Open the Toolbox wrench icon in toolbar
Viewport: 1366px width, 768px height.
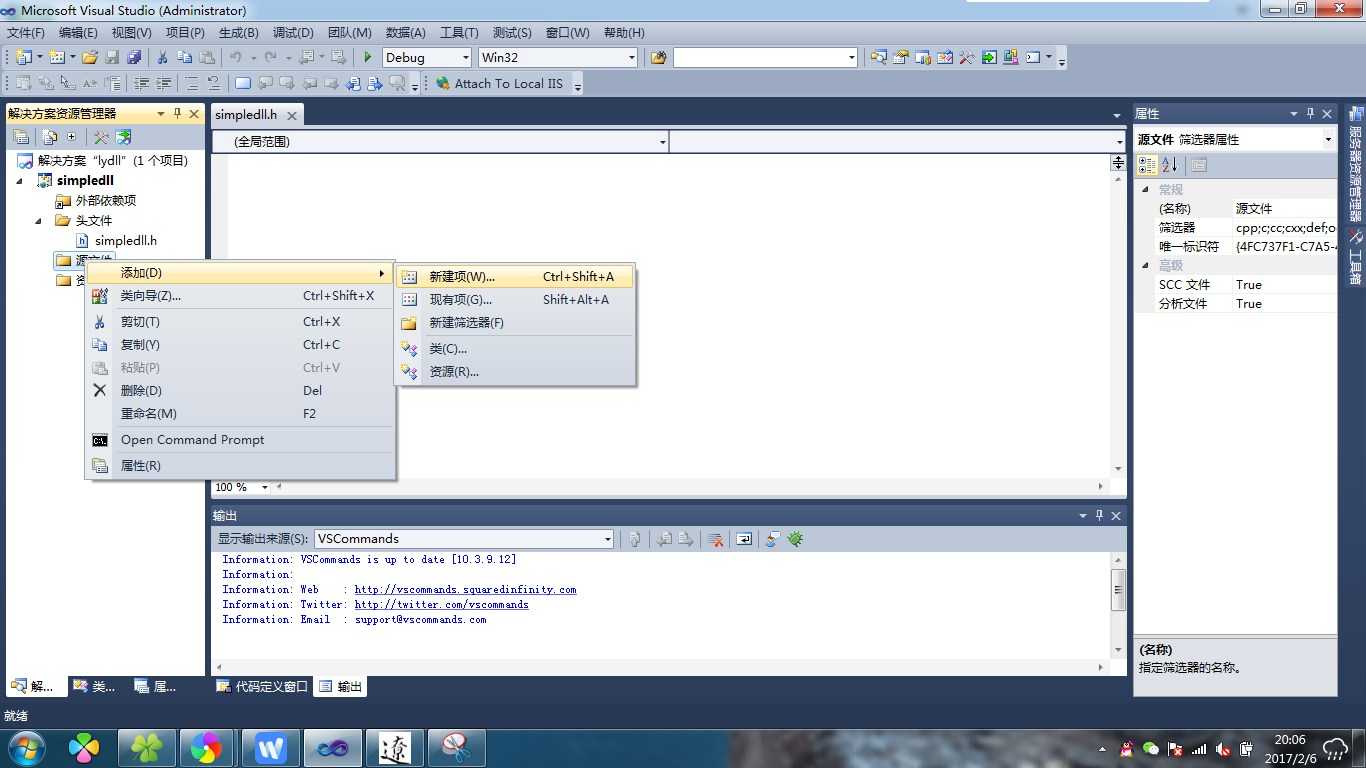coord(967,57)
